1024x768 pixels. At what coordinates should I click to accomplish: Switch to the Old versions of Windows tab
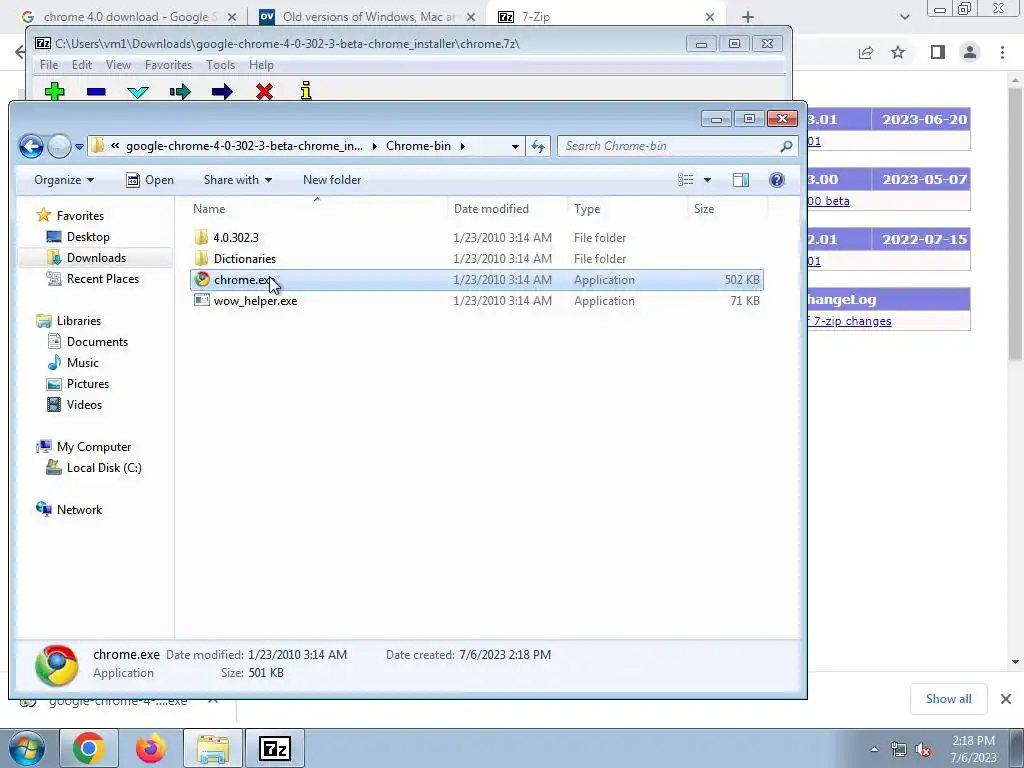point(369,17)
